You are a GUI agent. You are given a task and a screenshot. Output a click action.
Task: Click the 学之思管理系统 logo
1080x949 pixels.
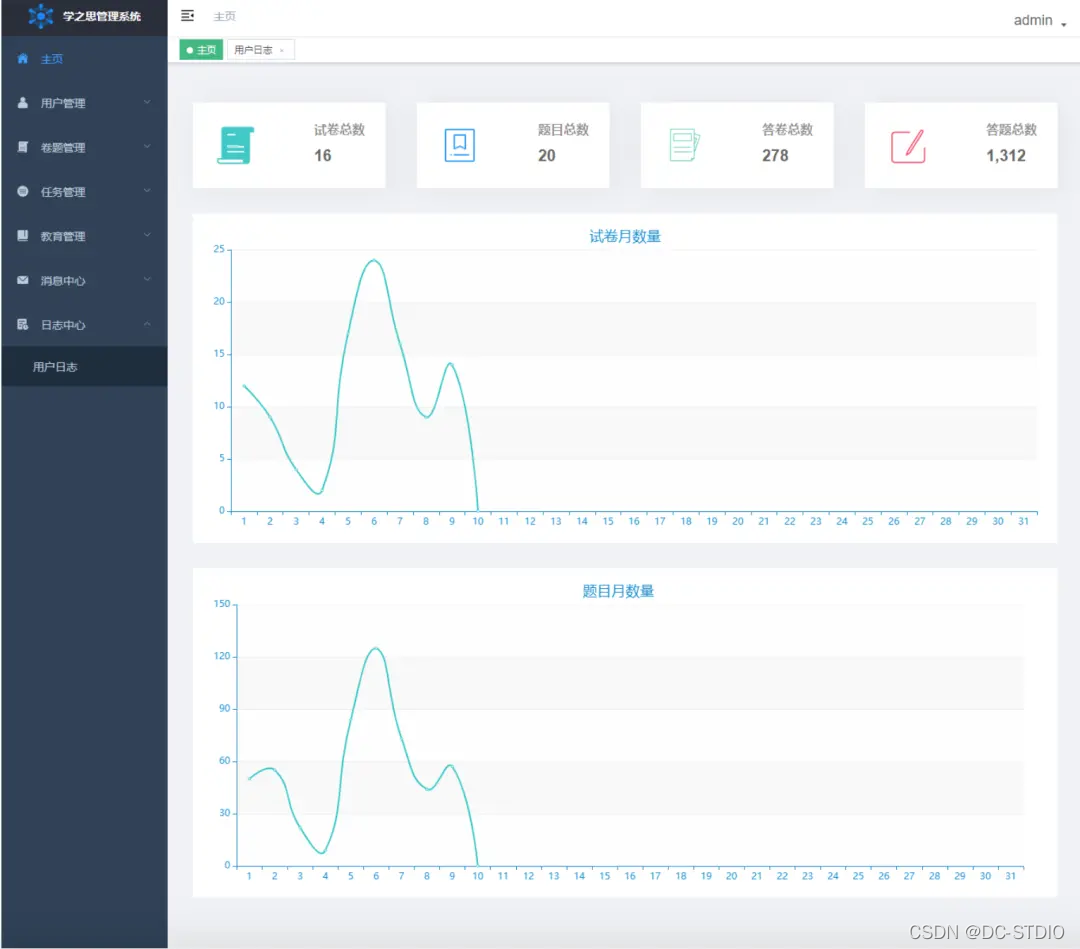tap(41, 16)
